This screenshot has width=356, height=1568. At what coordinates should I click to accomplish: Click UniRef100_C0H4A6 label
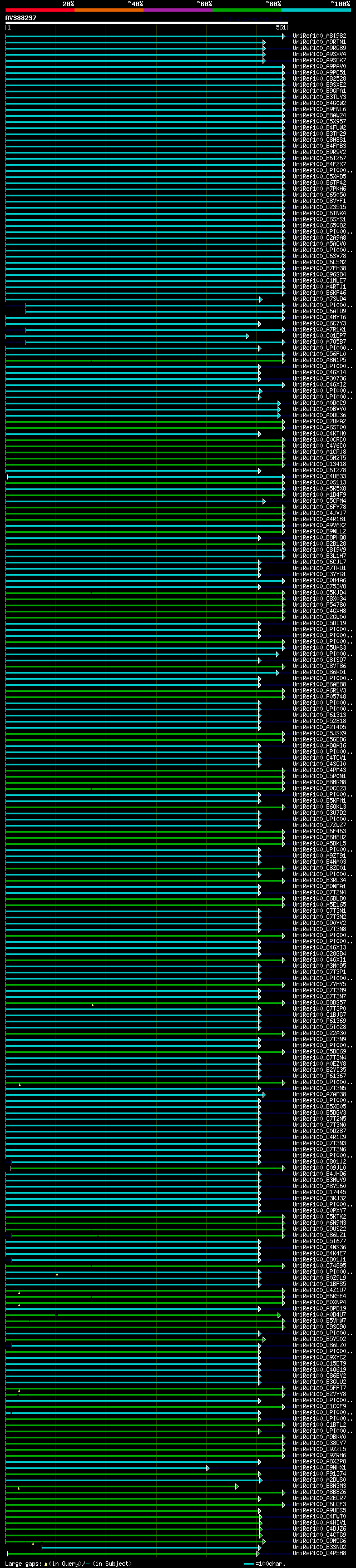tap(319, 580)
